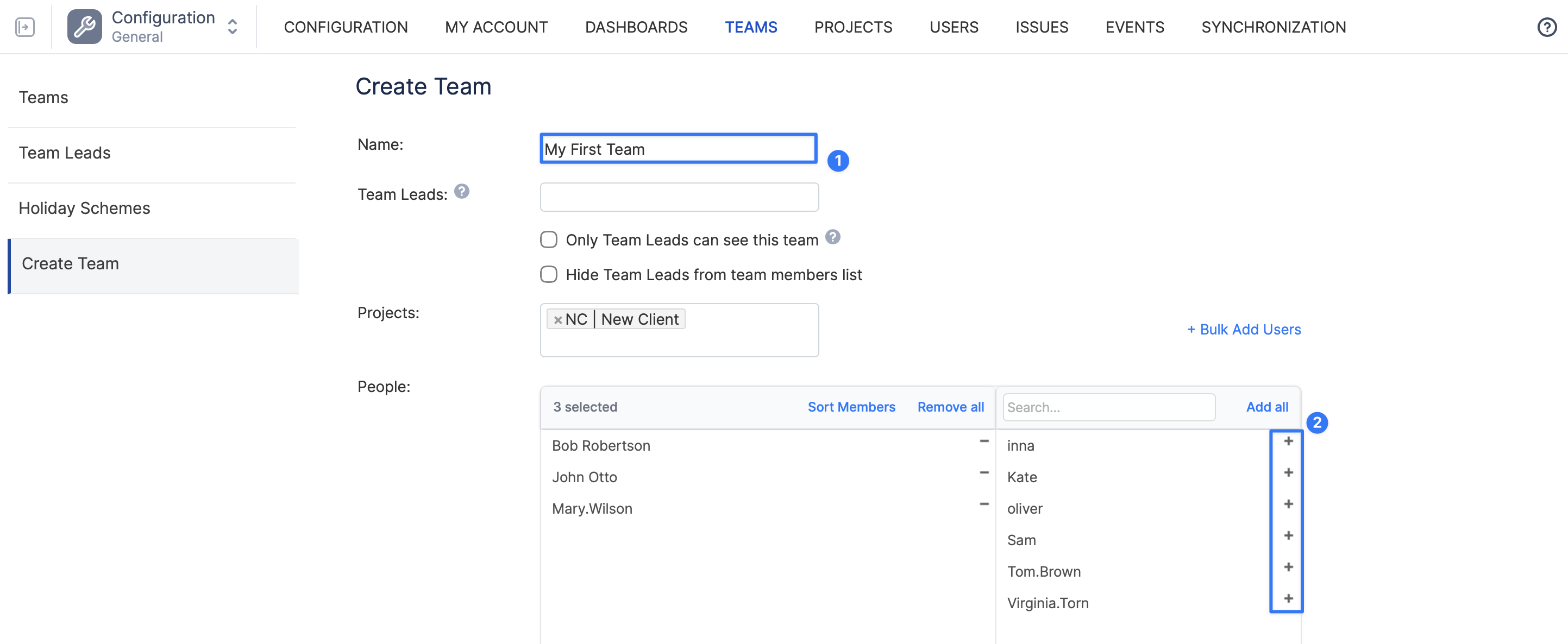Click help icon beside 'Only Team Leads can see'
Viewport: 1568px width, 644px height.
833,237
